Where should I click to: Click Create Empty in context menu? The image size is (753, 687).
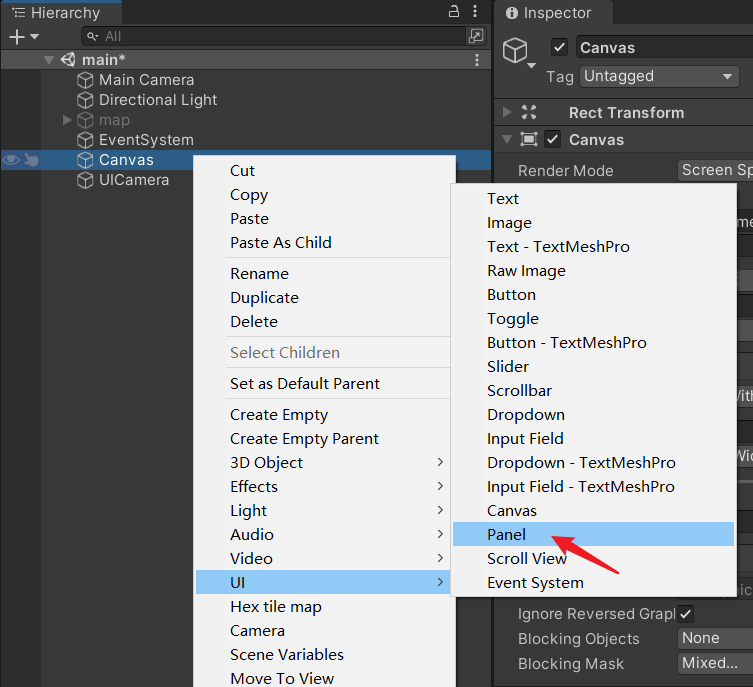click(323, 414)
